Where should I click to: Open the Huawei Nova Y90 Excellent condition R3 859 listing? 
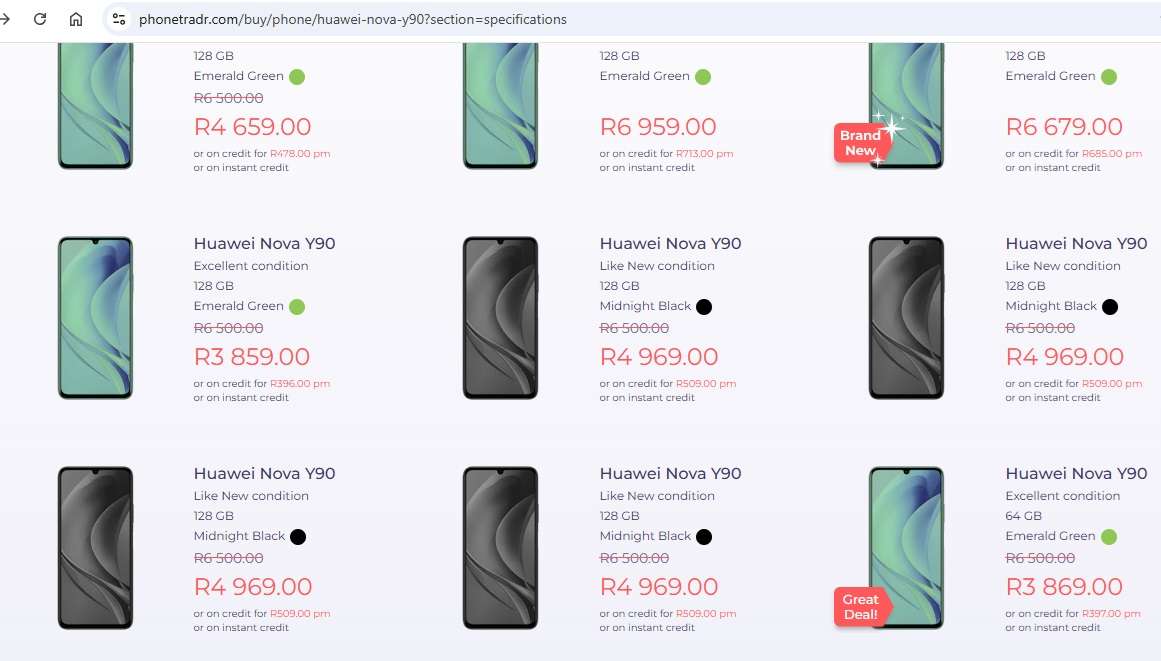pos(265,243)
